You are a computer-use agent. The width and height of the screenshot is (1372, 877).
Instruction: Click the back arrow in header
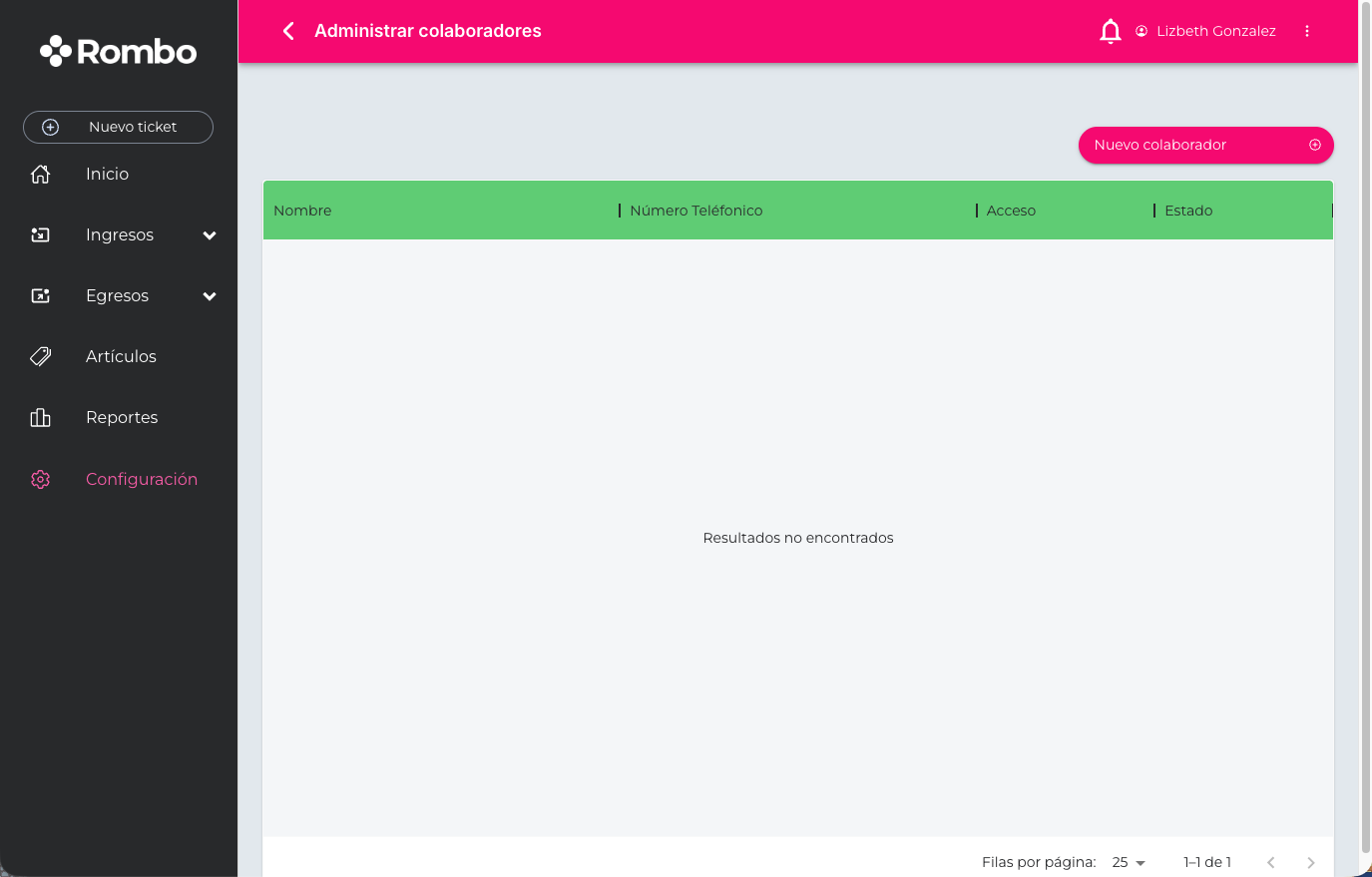[288, 31]
